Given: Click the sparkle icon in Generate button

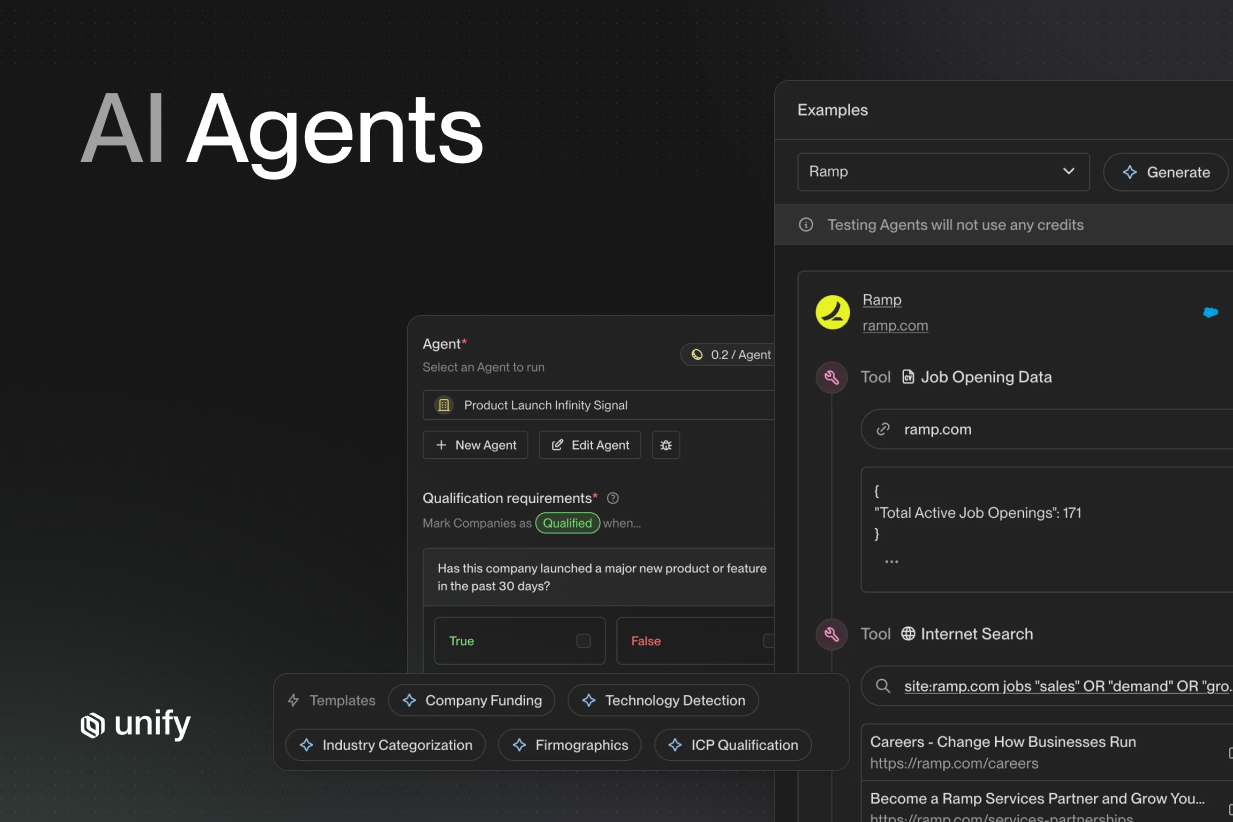Looking at the screenshot, I should click(x=1130, y=172).
